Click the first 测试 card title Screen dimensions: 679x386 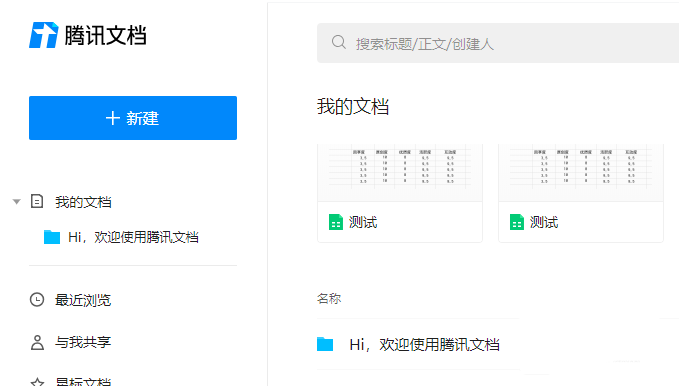coord(363,222)
